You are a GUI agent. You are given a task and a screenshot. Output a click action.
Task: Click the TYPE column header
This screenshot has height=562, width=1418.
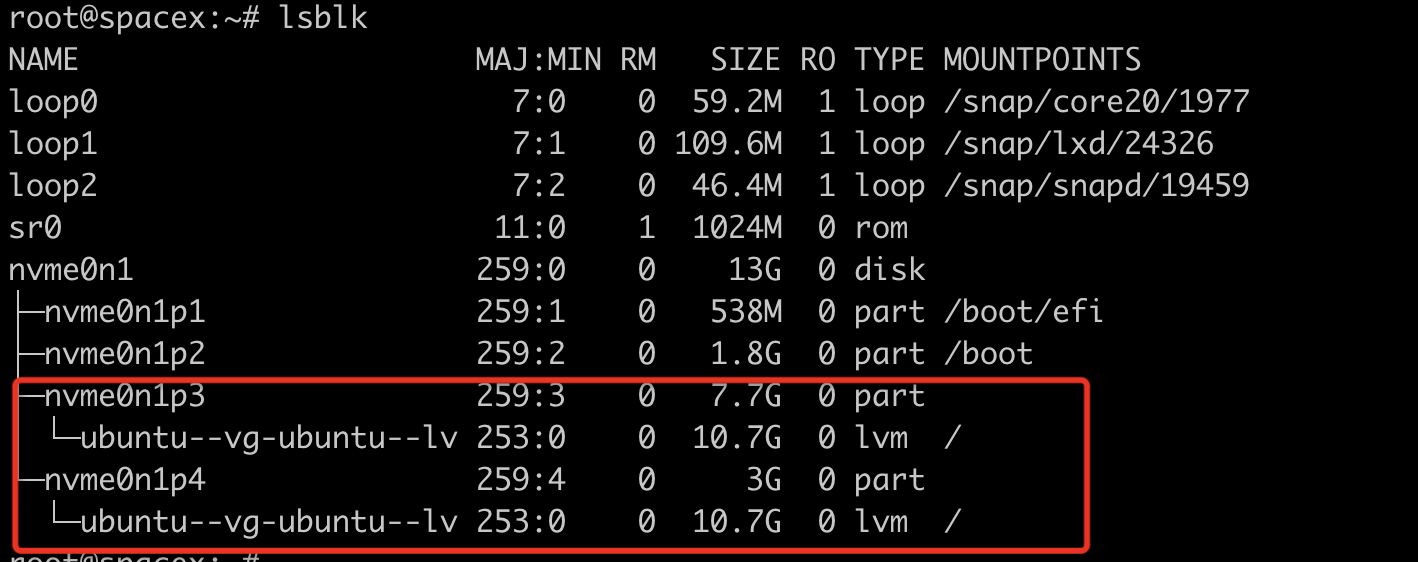tap(889, 60)
